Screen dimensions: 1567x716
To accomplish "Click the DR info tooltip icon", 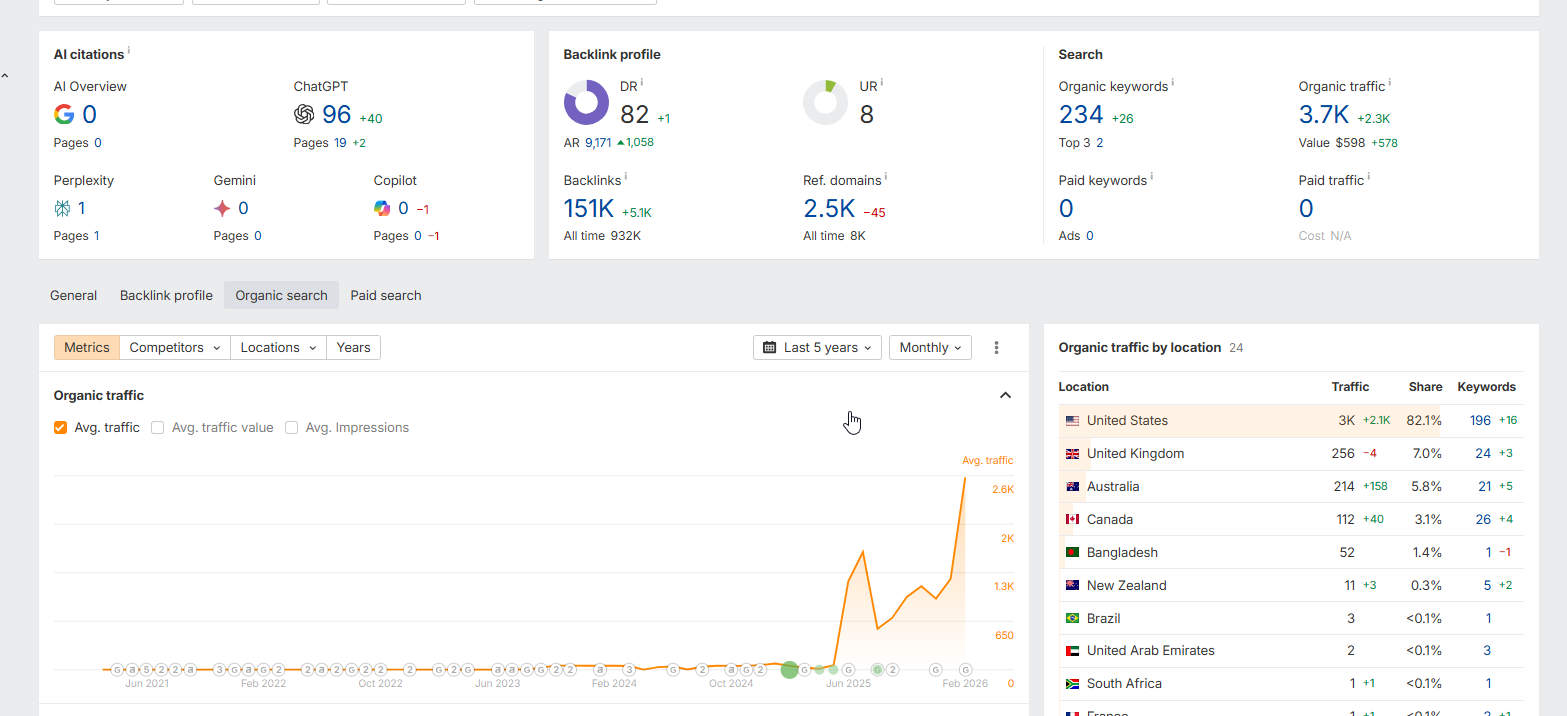I will (642, 83).
